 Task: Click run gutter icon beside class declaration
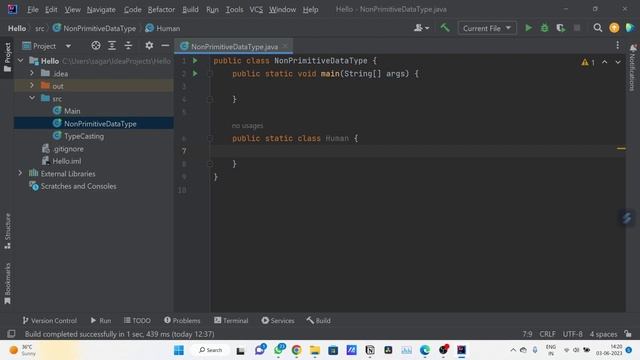click(x=195, y=61)
